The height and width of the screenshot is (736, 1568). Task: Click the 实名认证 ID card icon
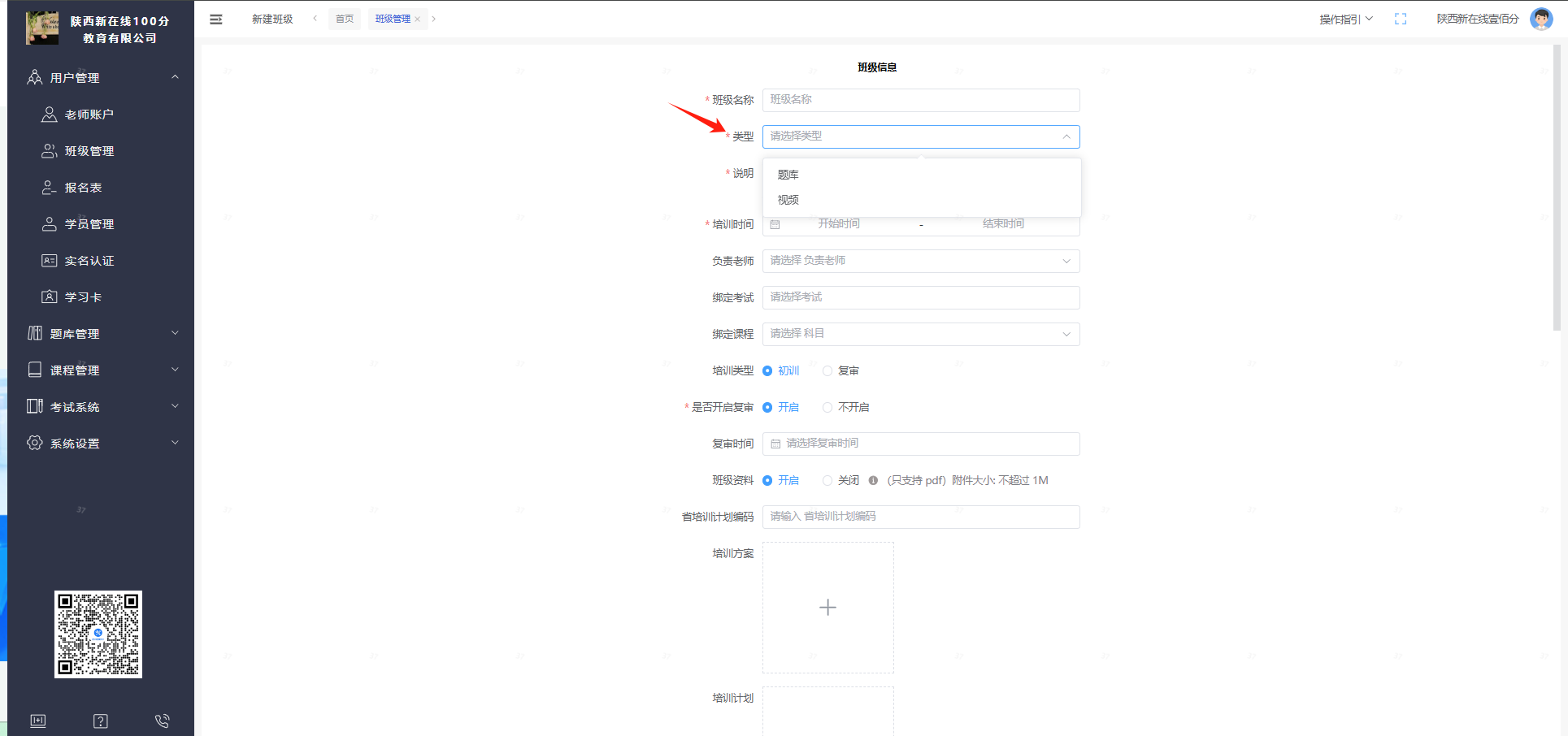[50, 261]
